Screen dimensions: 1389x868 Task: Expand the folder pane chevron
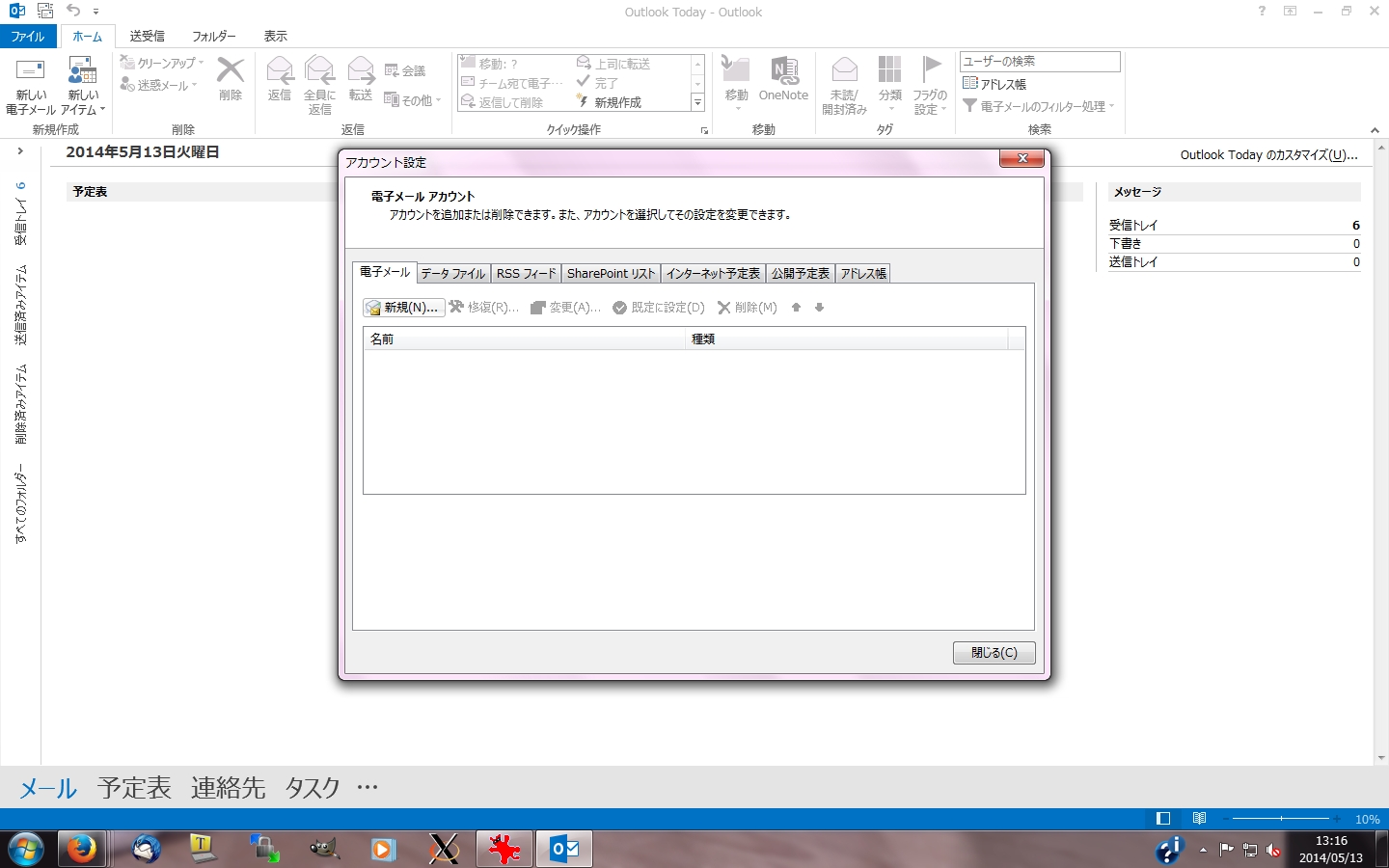tap(20, 150)
